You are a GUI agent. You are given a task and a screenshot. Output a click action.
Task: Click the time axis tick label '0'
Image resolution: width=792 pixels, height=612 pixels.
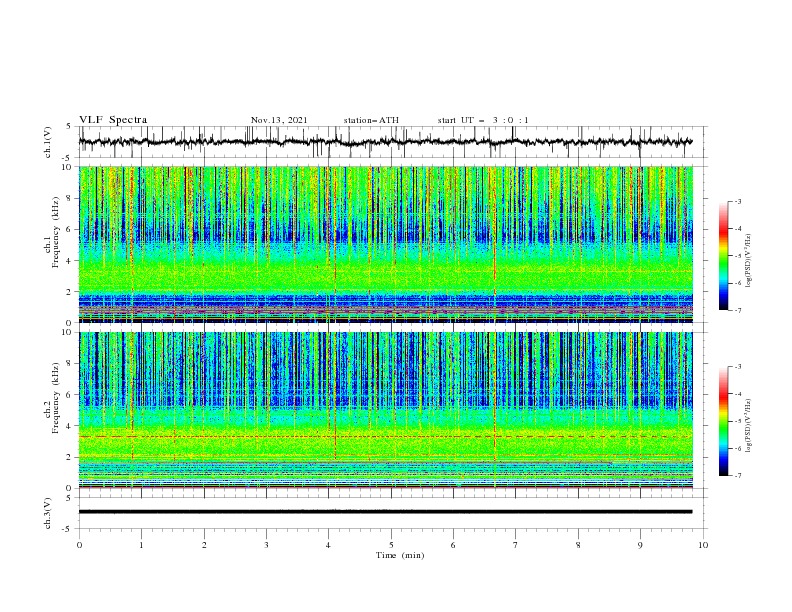tap(79, 545)
